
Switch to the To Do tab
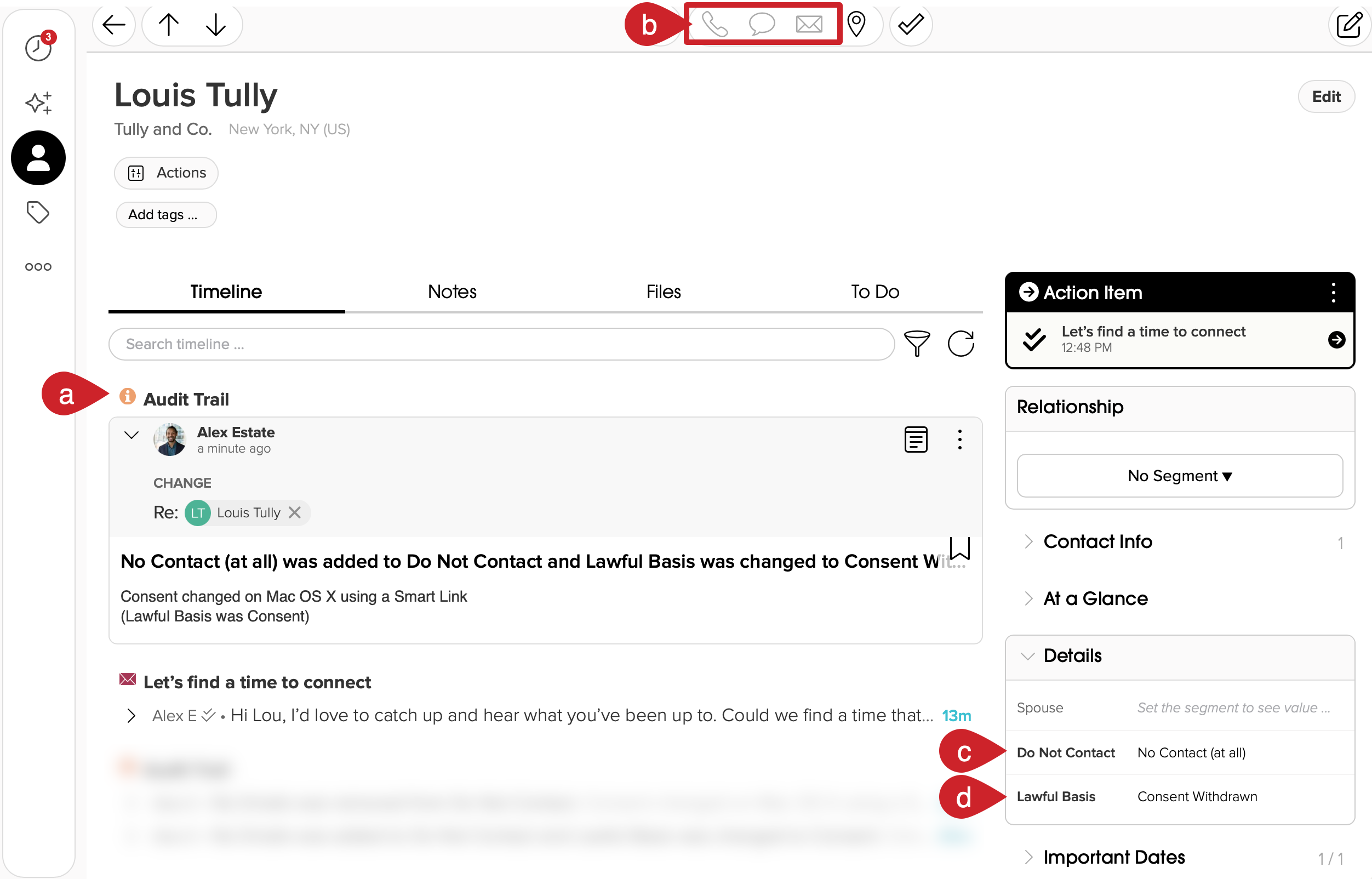click(874, 292)
